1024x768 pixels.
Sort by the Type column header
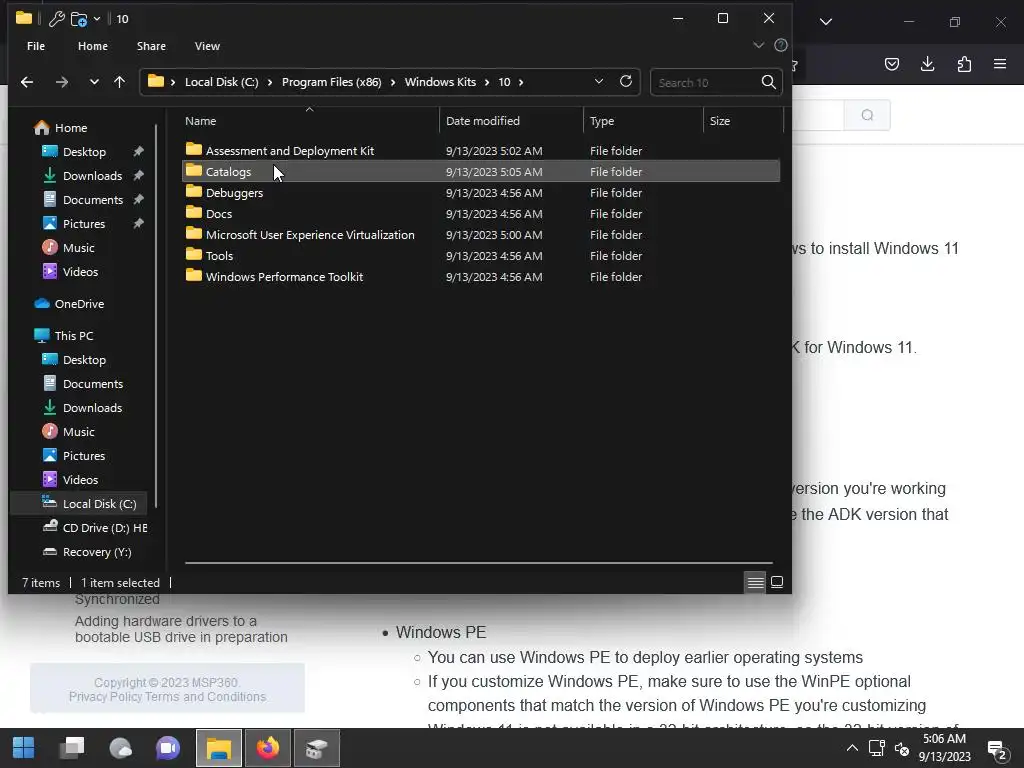click(643, 121)
